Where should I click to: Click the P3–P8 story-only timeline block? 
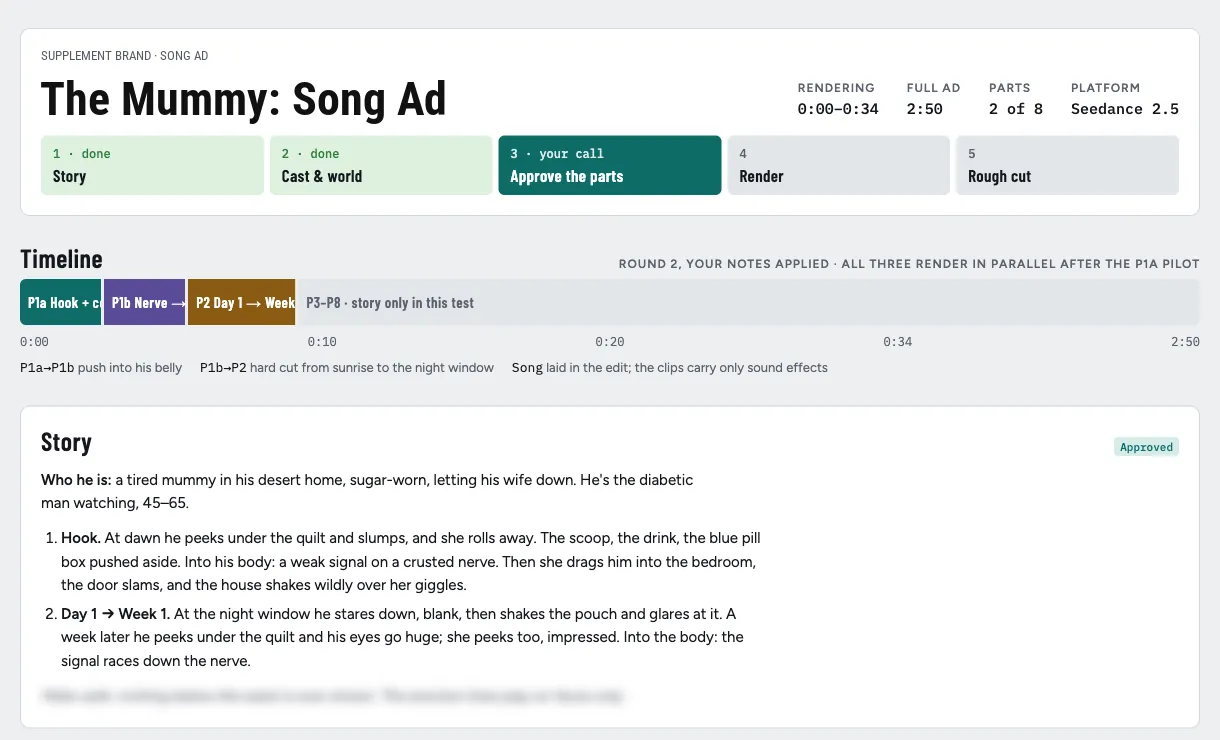click(x=748, y=302)
